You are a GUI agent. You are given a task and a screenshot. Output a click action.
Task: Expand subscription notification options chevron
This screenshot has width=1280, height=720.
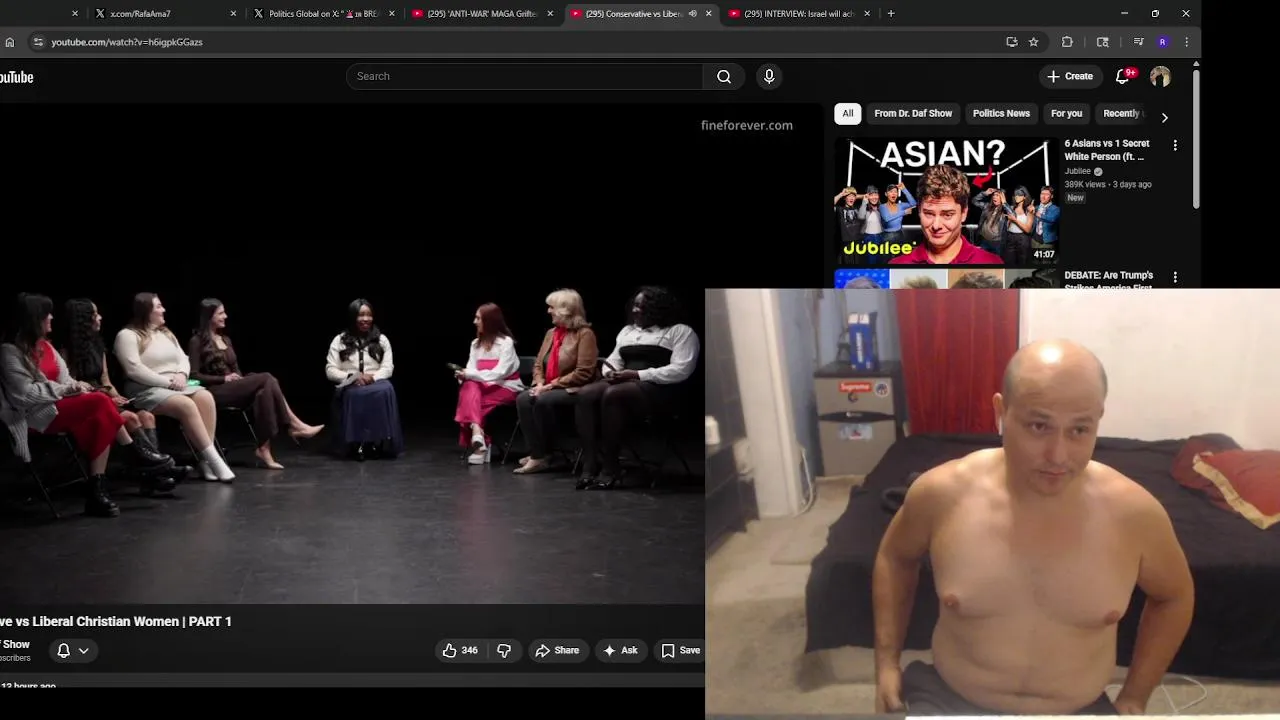[x=84, y=650]
